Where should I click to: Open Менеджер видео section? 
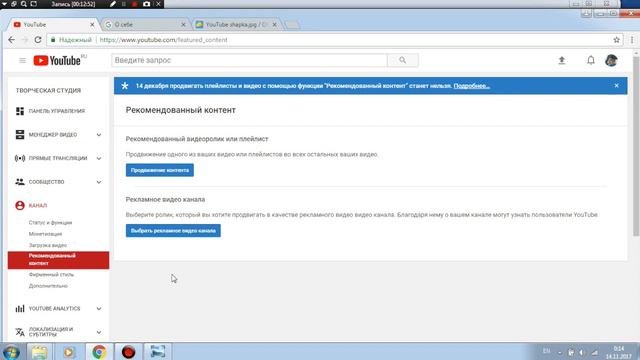tap(53, 135)
